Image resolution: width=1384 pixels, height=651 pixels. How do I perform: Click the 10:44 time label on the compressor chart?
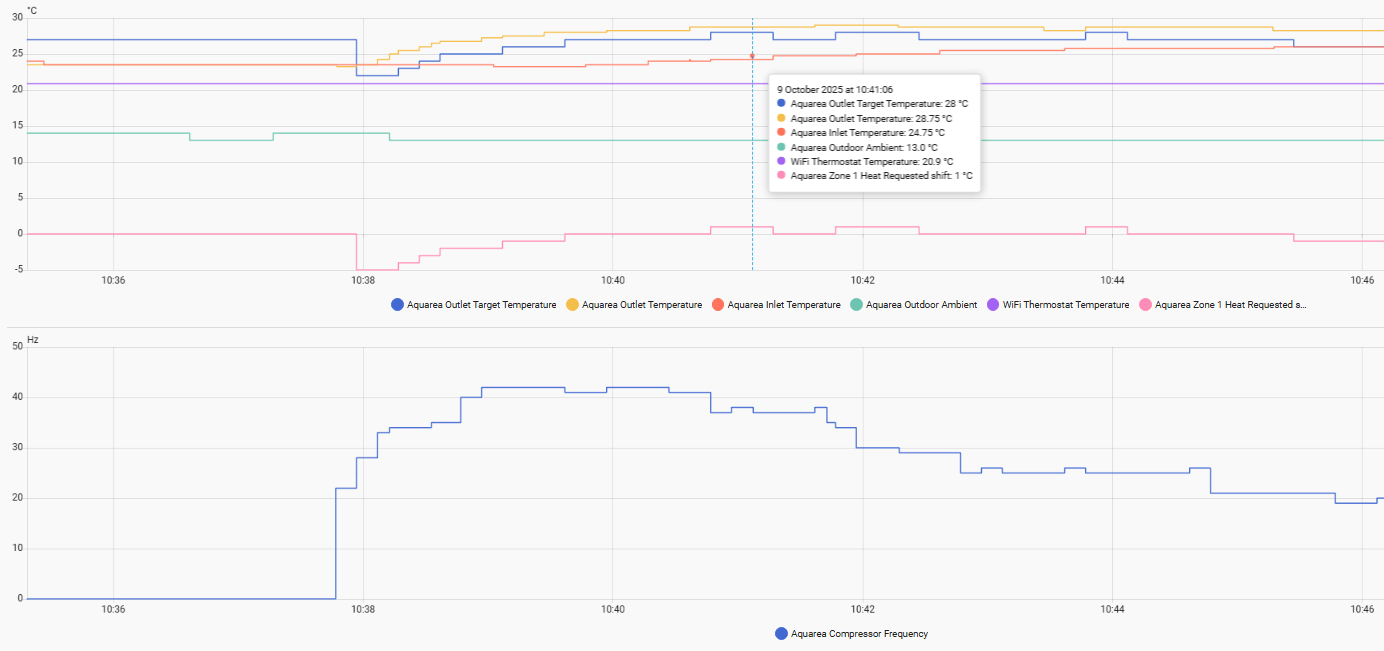[x=1112, y=609]
